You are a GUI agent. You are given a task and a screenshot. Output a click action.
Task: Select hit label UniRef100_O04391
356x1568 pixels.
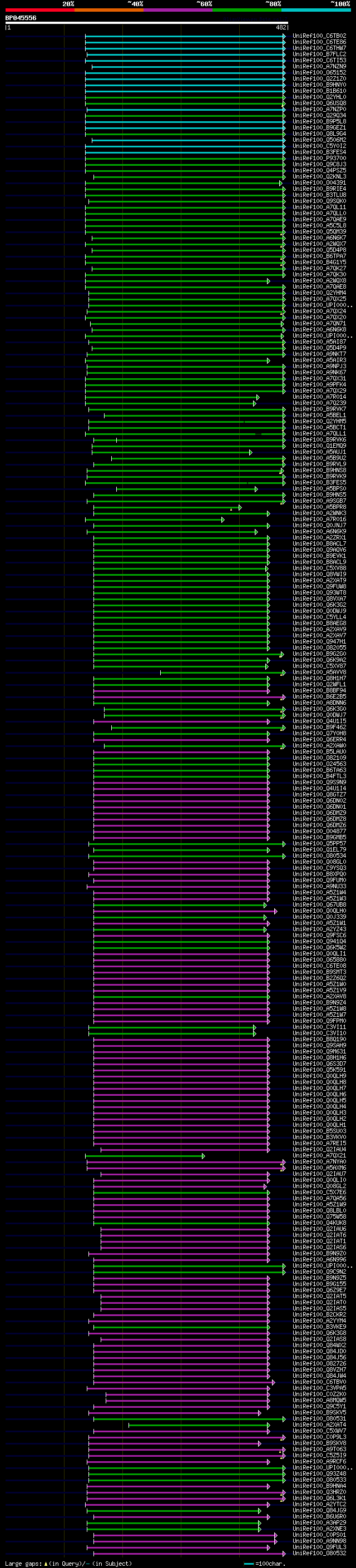(319, 182)
